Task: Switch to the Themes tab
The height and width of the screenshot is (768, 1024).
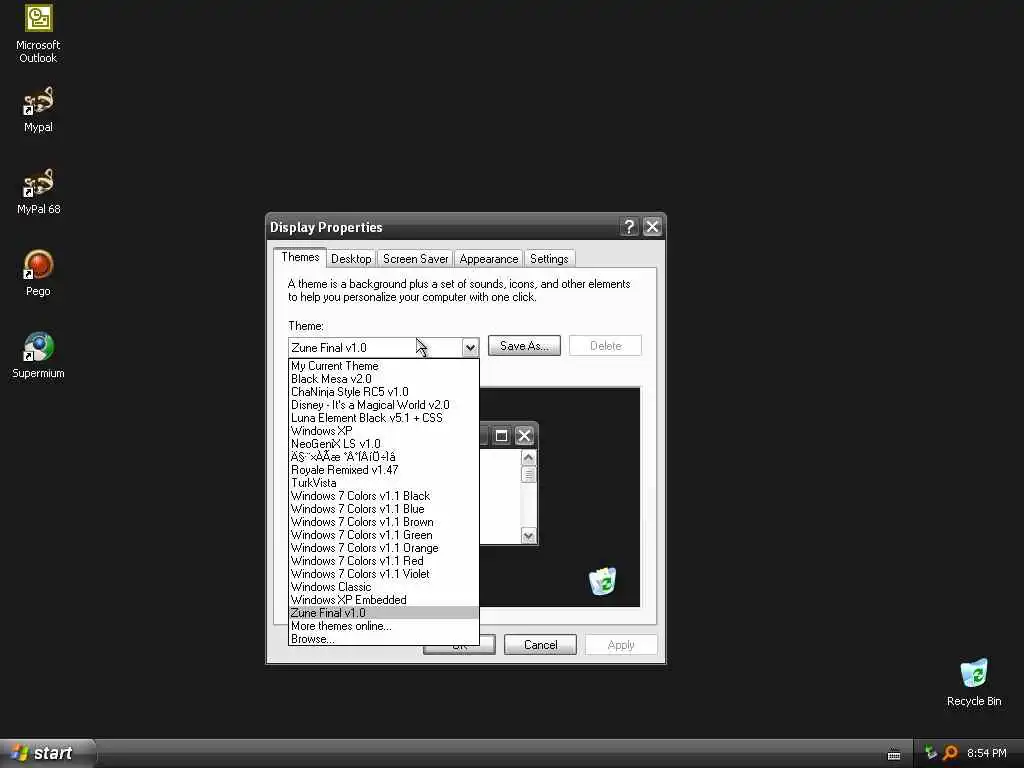Action: 300,257
